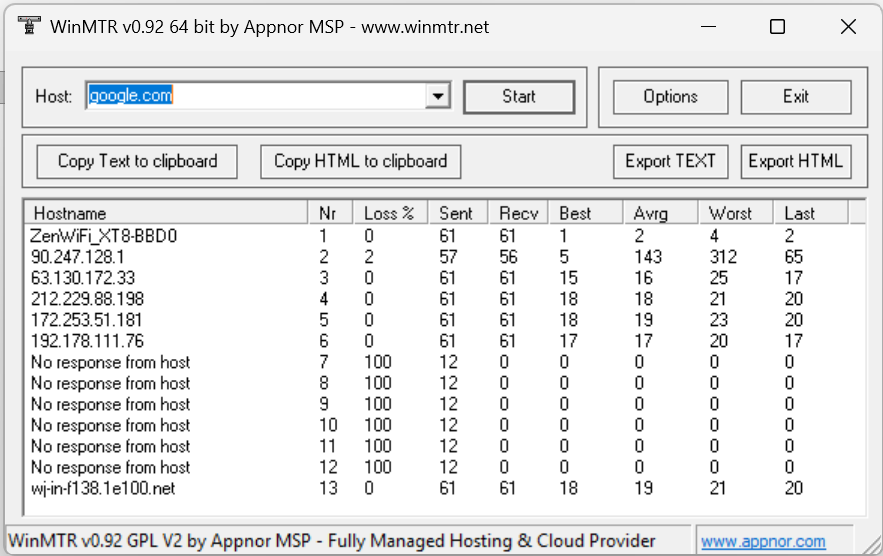Copy Text to clipboard
This screenshot has width=883, height=556.
tap(137, 162)
